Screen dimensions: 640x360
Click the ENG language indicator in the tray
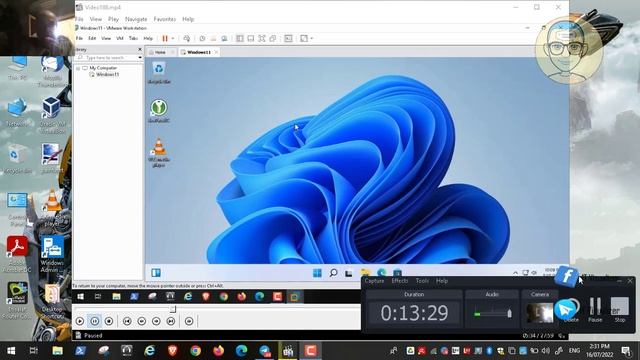point(574,351)
